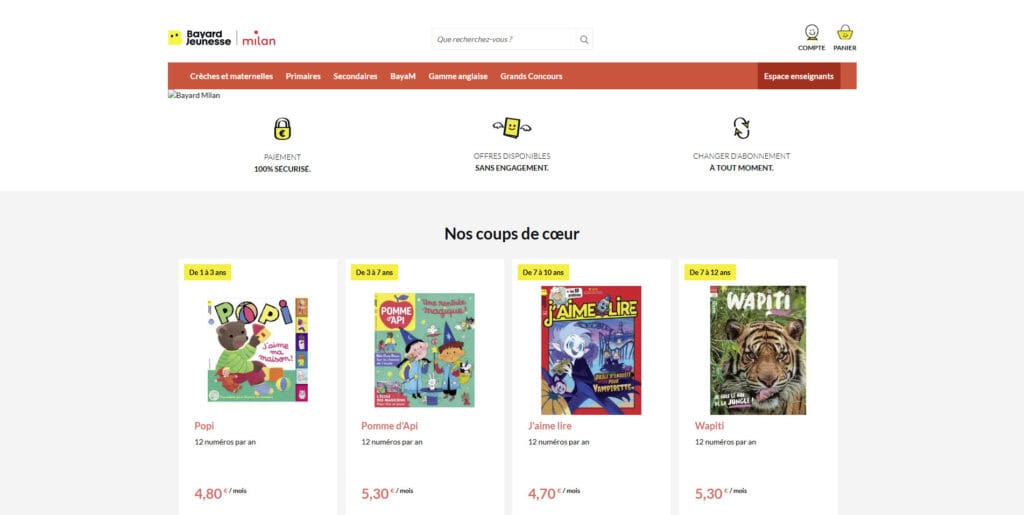
Task: Select the J'aime lire cover thumbnail
Action: point(591,351)
